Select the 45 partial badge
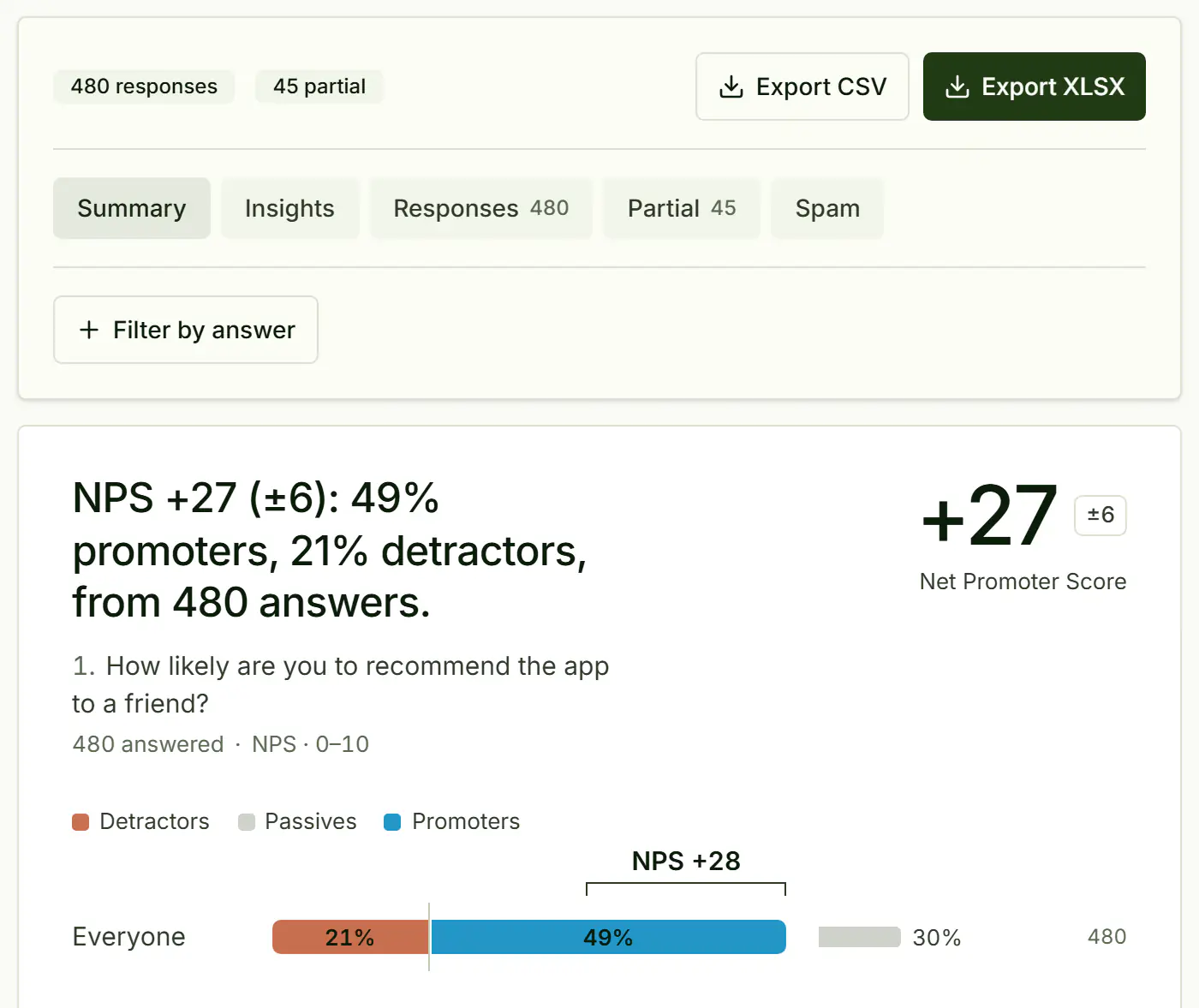 pos(319,86)
